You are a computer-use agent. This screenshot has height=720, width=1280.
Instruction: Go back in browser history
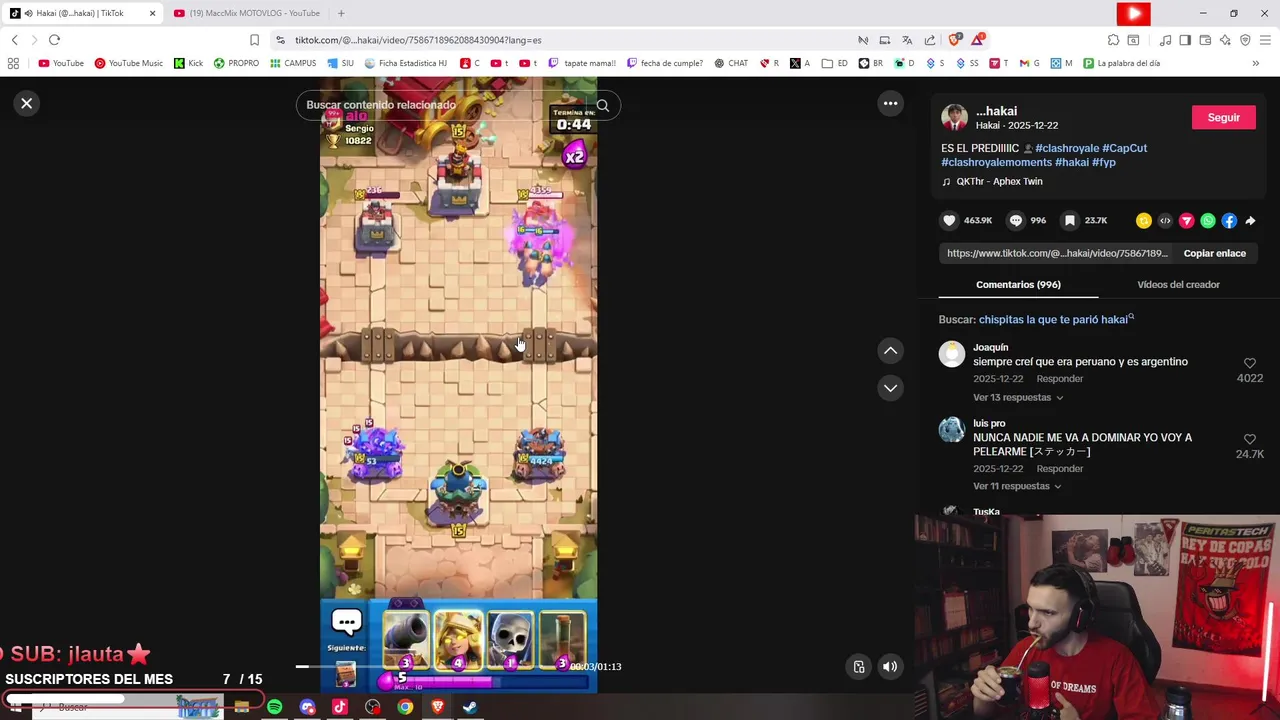(14, 40)
